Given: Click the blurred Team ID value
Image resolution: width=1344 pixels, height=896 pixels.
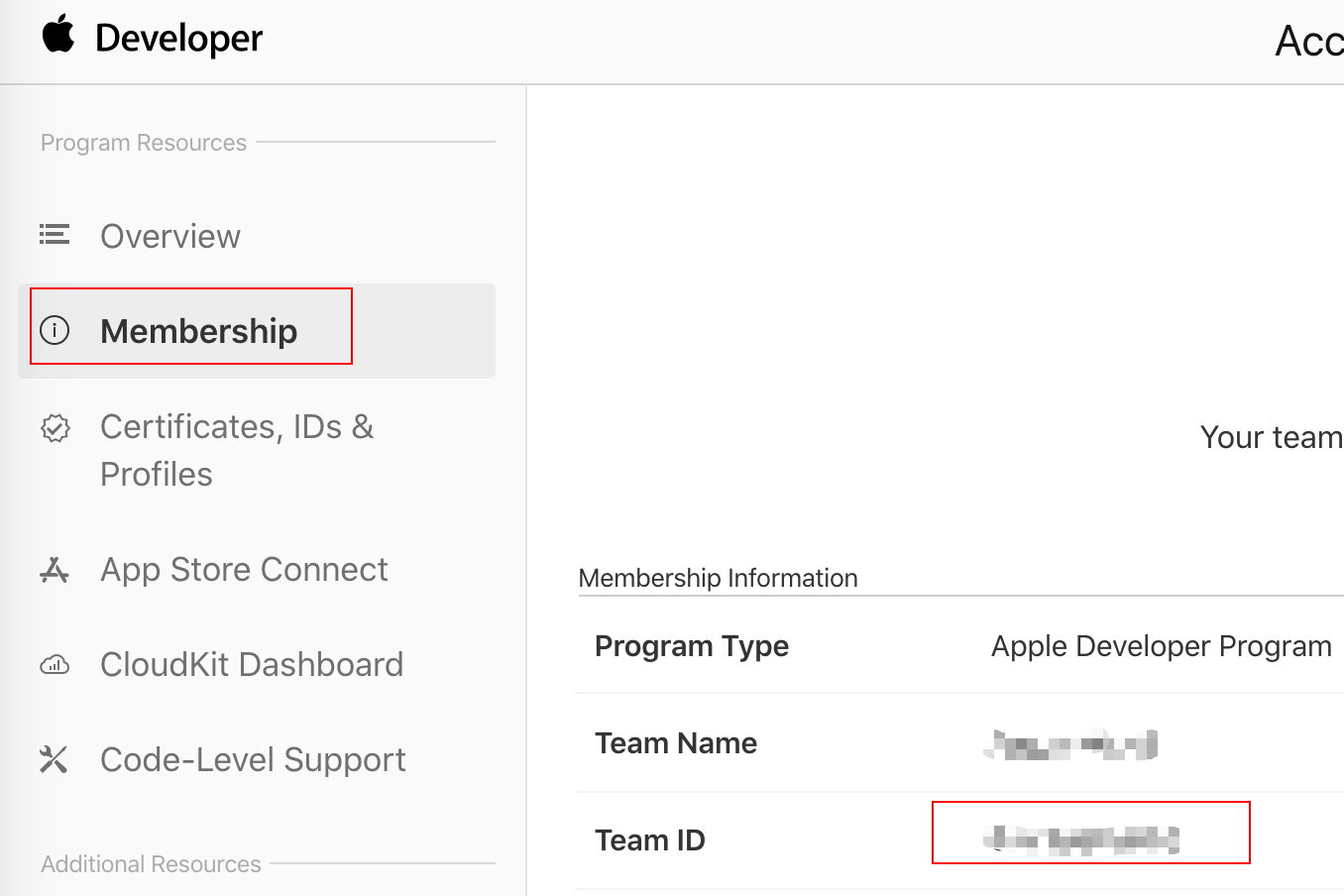Looking at the screenshot, I should 1080,840.
